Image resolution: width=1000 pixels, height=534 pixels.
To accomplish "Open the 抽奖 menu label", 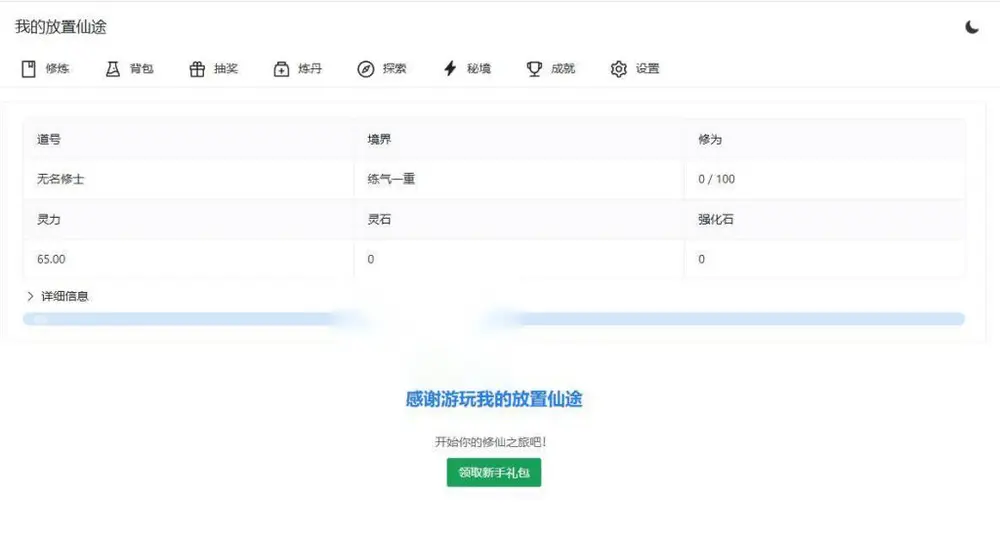I will point(226,69).
